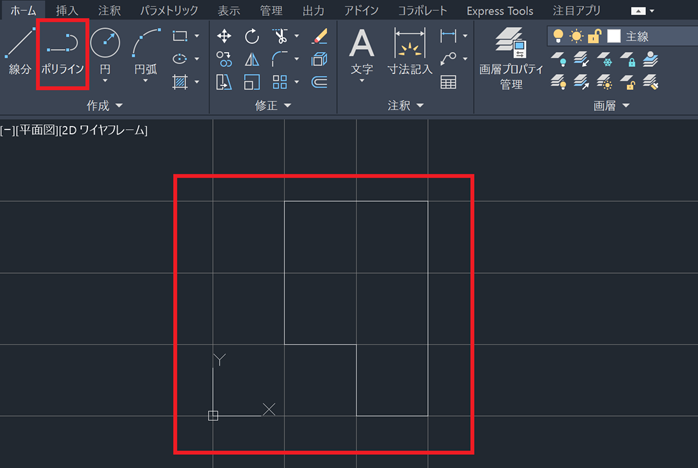This screenshot has width=698, height=468.
Task: Click Layer Unlock yellow padlock icon
Action: coord(627,82)
